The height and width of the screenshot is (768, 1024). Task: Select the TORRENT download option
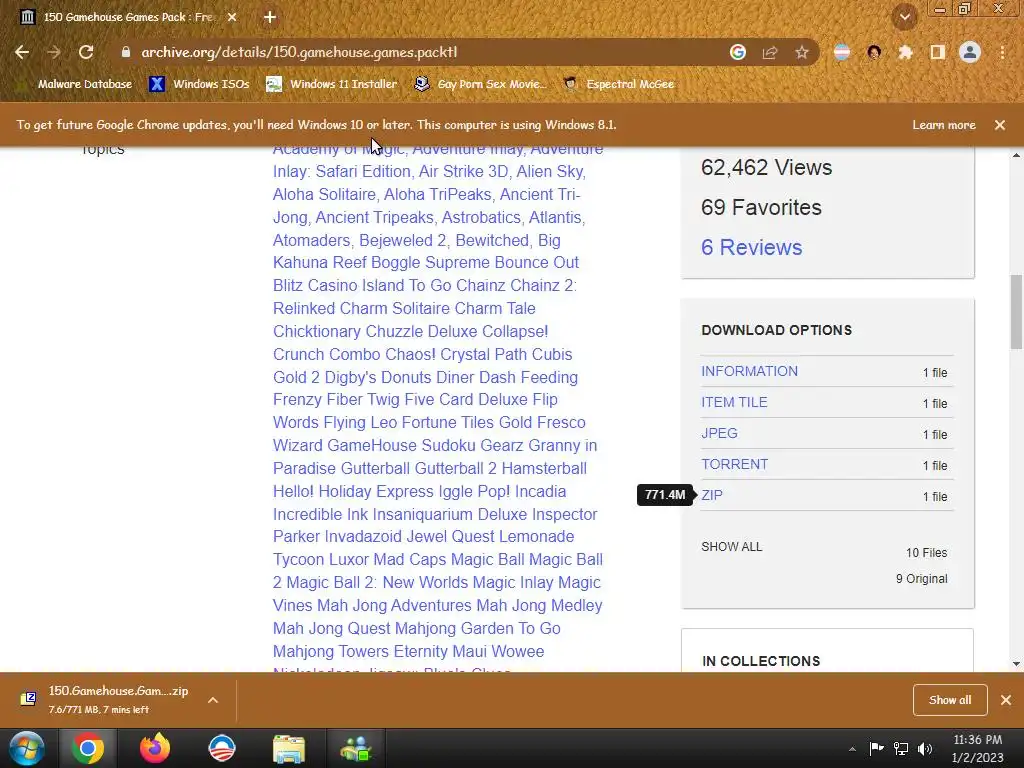(735, 464)
